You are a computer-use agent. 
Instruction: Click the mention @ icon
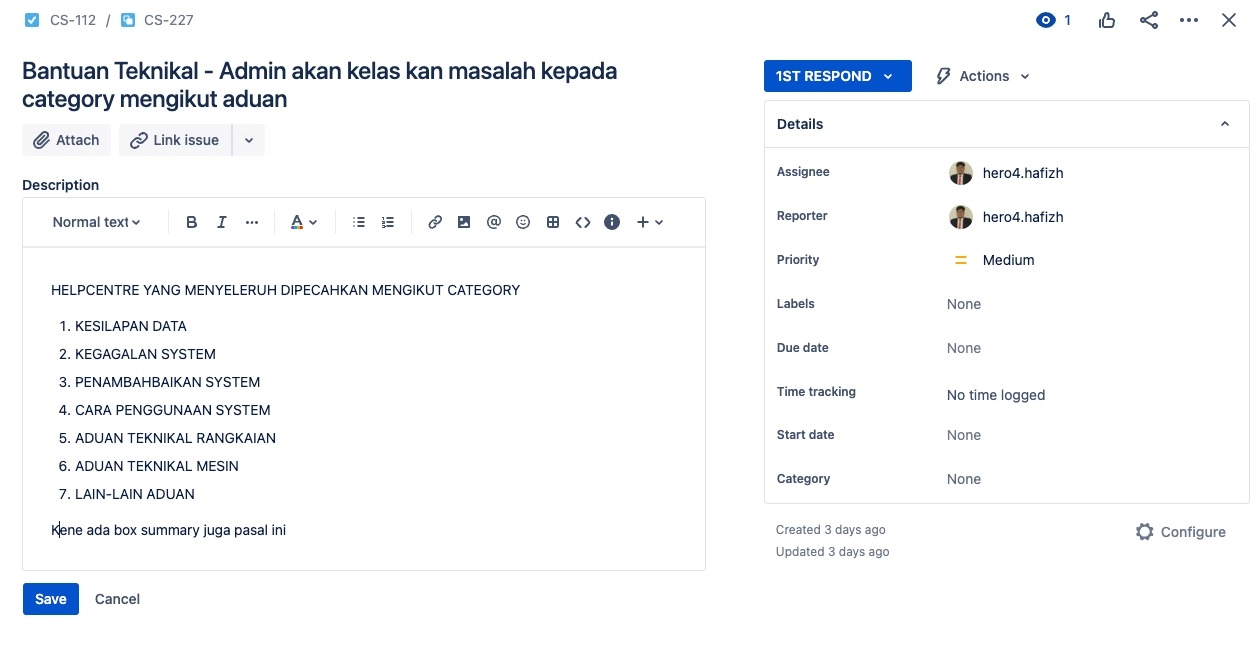(493, 222)
